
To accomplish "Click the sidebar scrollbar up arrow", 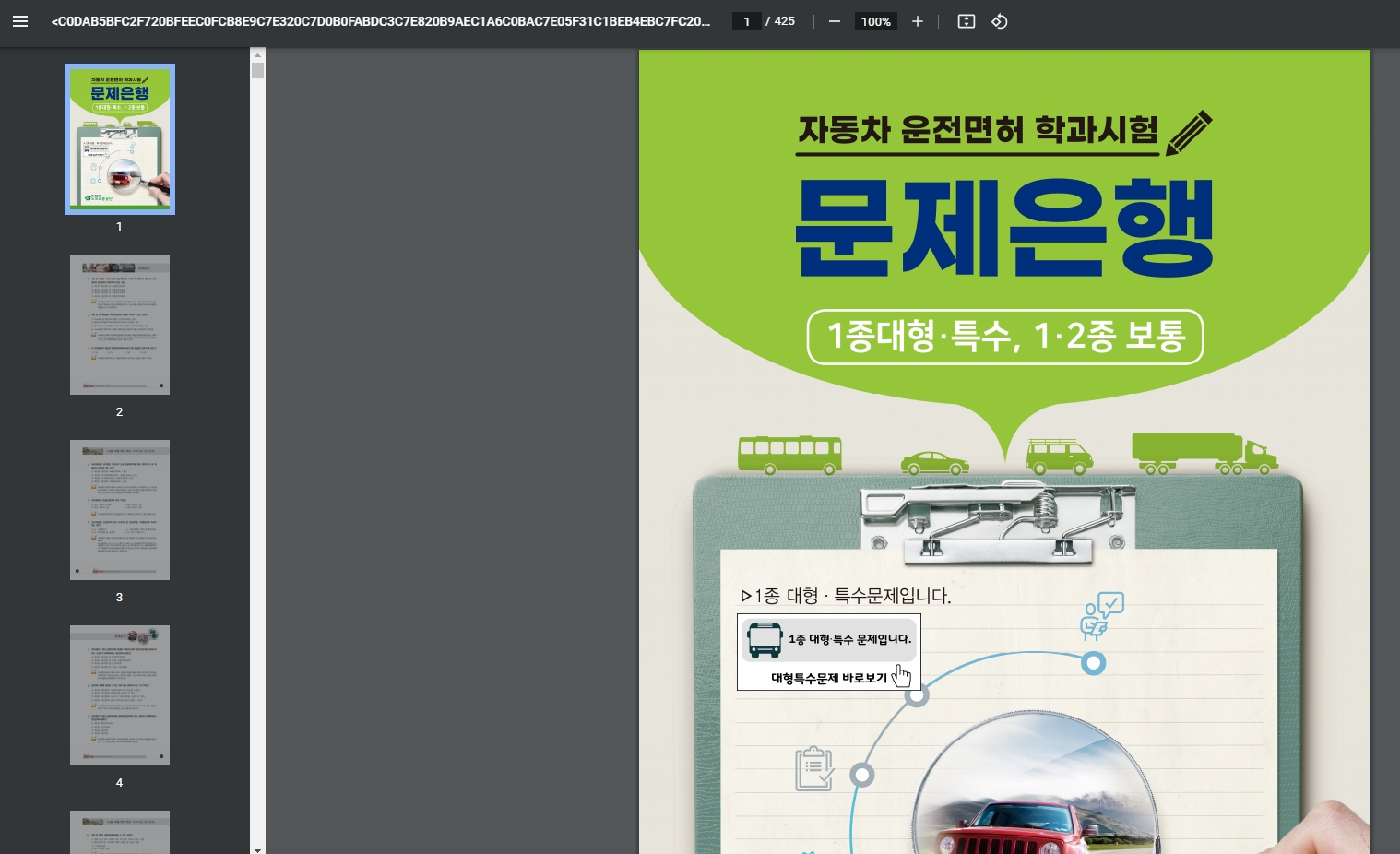I will pos(257,54).
